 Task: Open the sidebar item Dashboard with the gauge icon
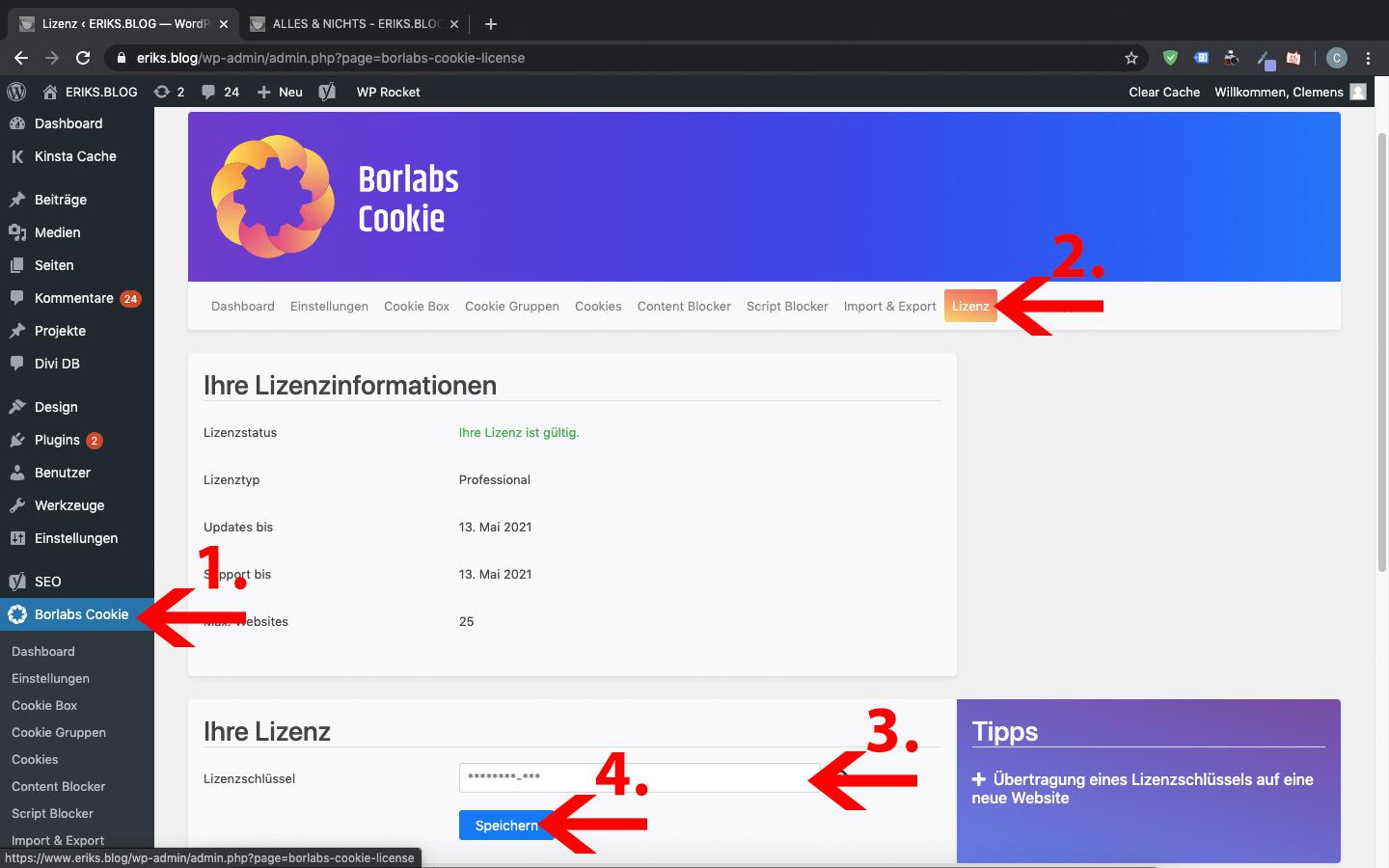coord(77,123)
